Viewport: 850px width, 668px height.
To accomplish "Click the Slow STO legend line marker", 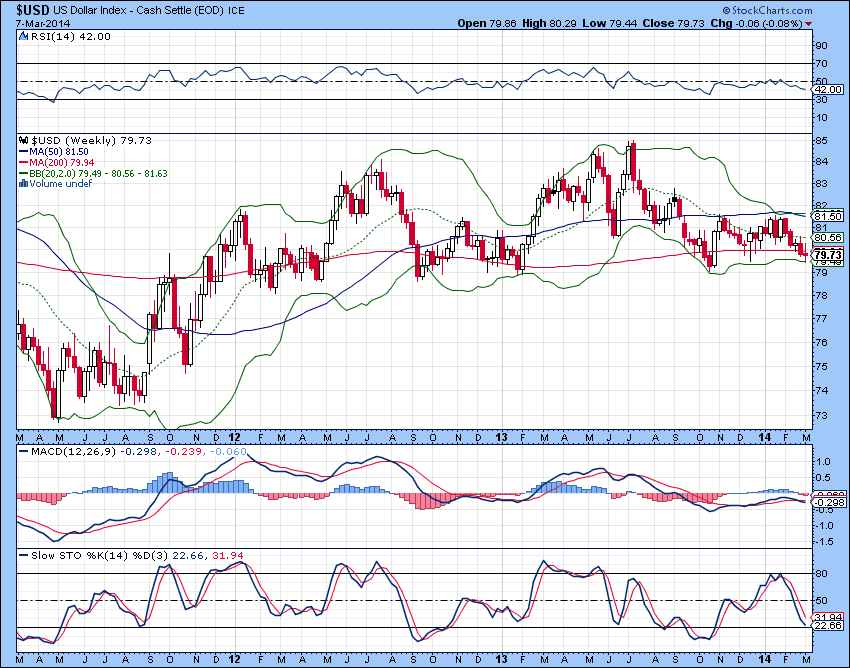I will click(x=24, y=555).
